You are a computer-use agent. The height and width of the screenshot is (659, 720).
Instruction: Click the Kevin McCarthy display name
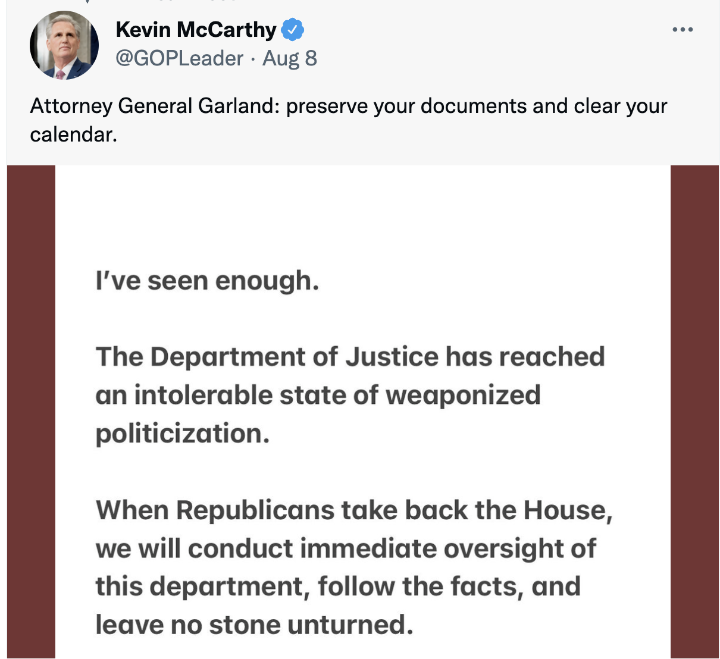[196, 30]
